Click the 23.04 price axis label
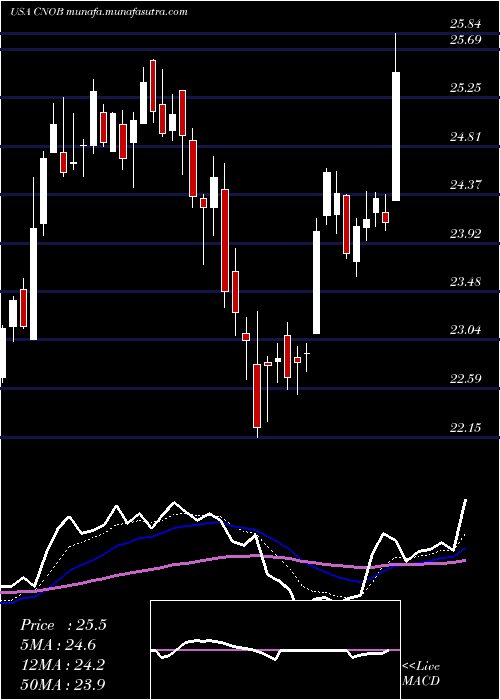 465,330
